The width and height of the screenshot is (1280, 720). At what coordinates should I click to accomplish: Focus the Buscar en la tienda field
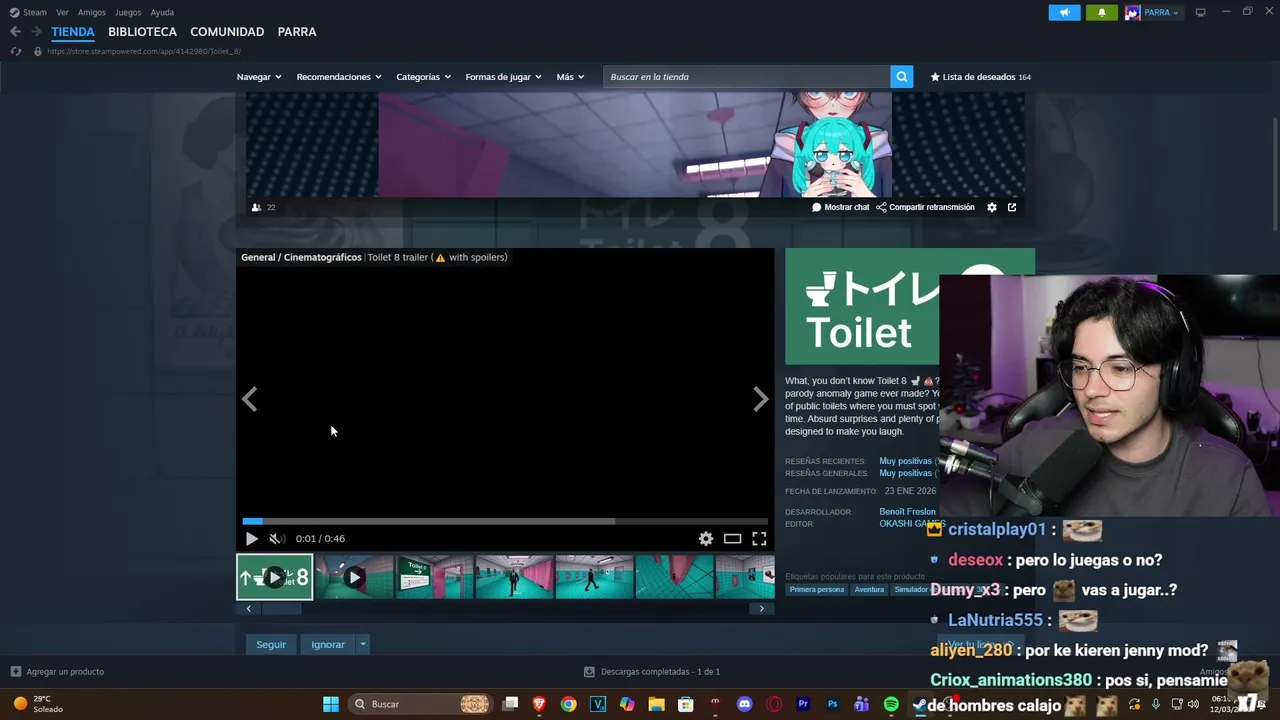(x=746, y=77)
